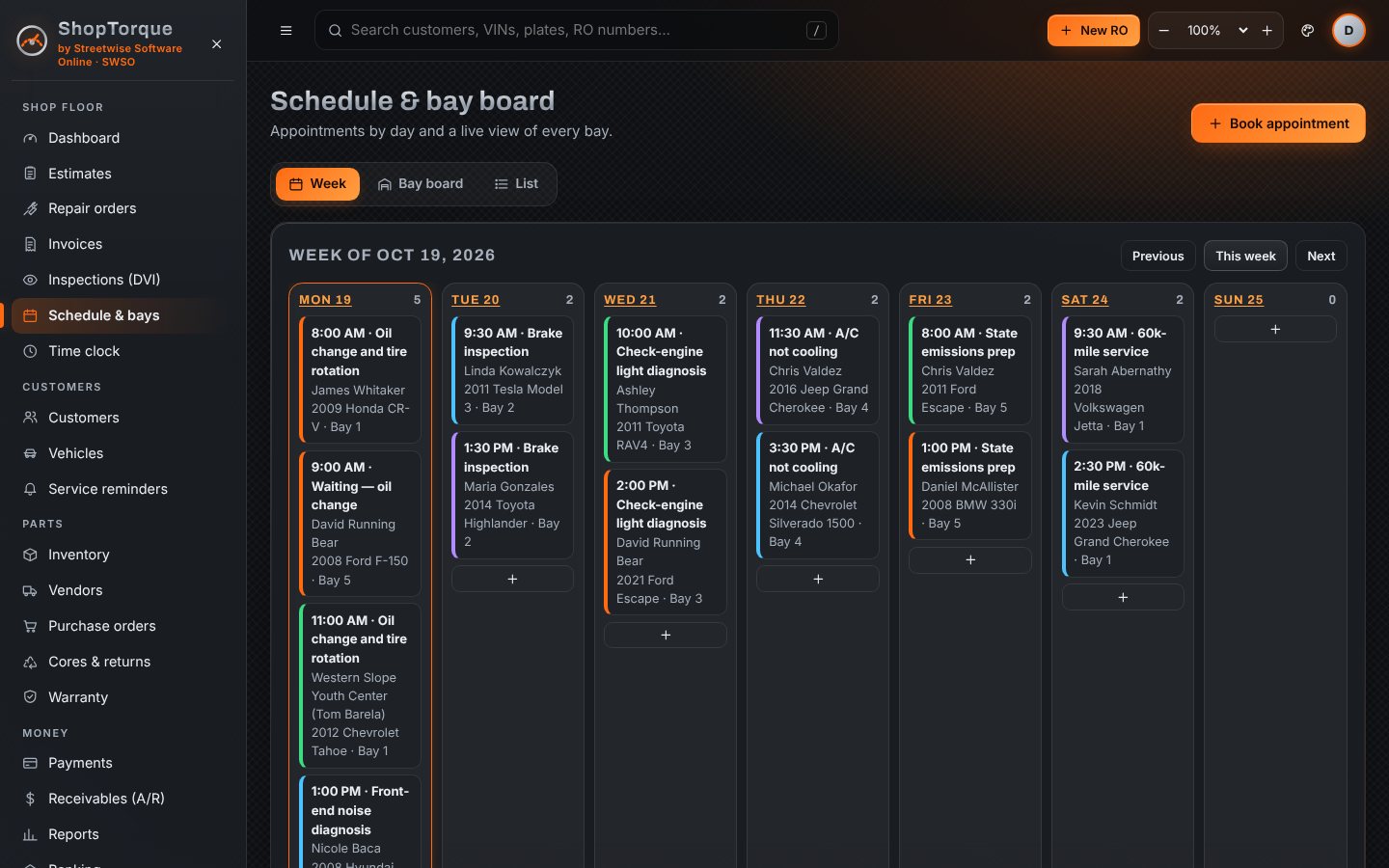Open the MON 19 day link
The height and width of the screenshot is (868, 1389).
[325, 300]
